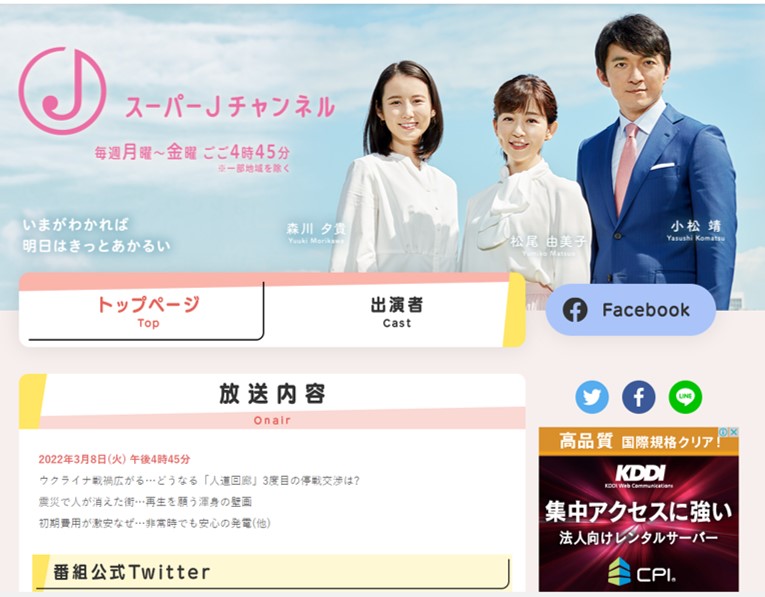Viewport: 765px width, 597px height.
Task: Switch to the 出演者 Cast tab
Action: (x=396, y=311)
